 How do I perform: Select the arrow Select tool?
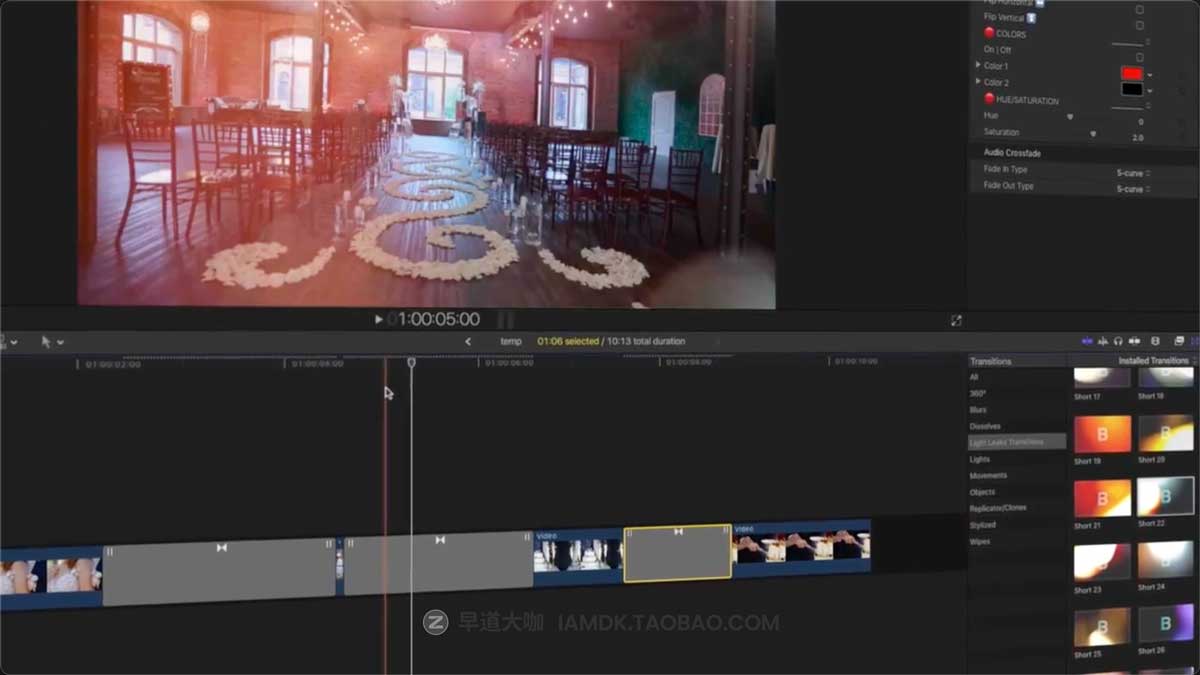point(46,341)
